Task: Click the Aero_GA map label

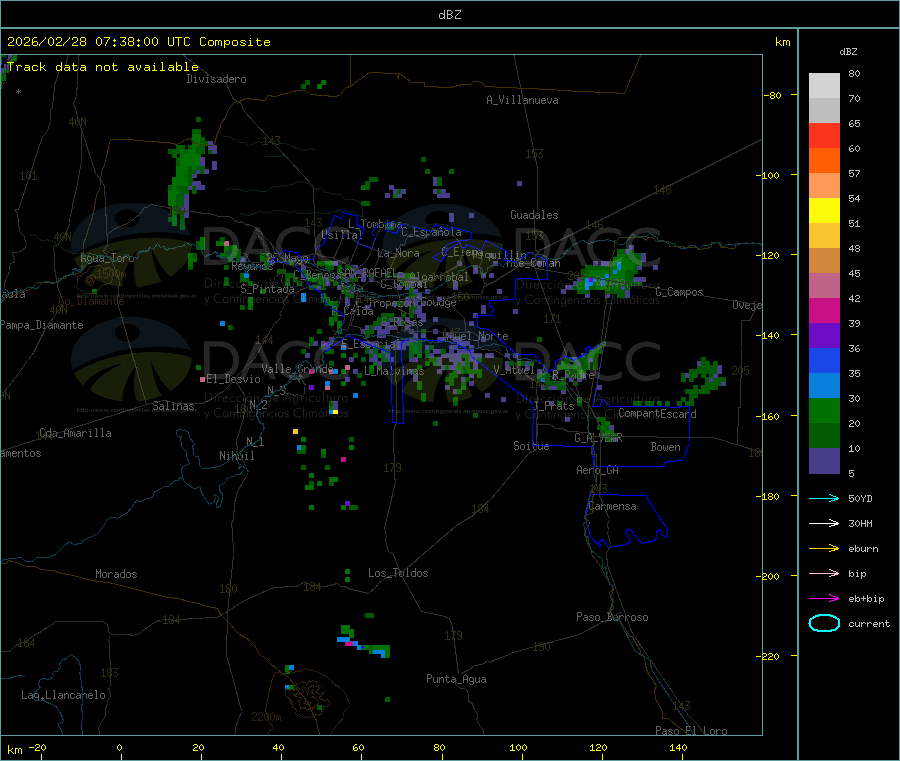Action: coord(597,470)
